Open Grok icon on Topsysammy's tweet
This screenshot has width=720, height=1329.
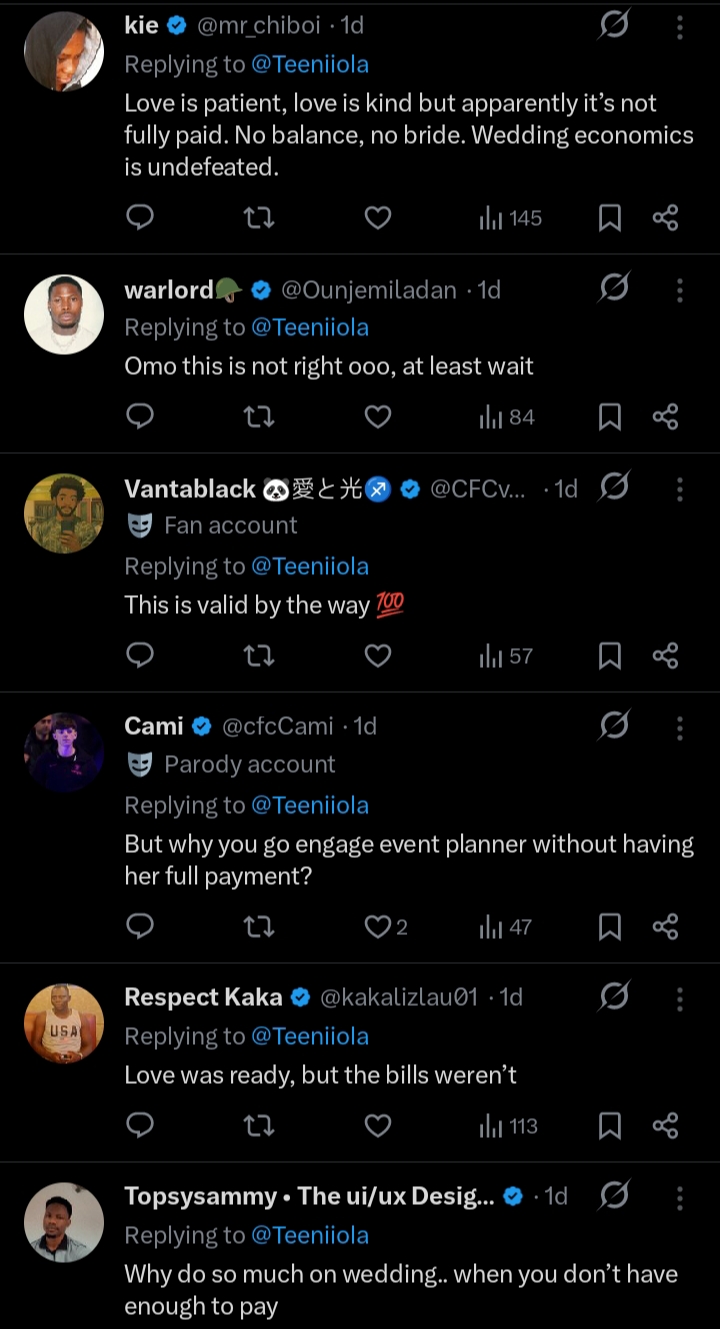pos(613,1196)
